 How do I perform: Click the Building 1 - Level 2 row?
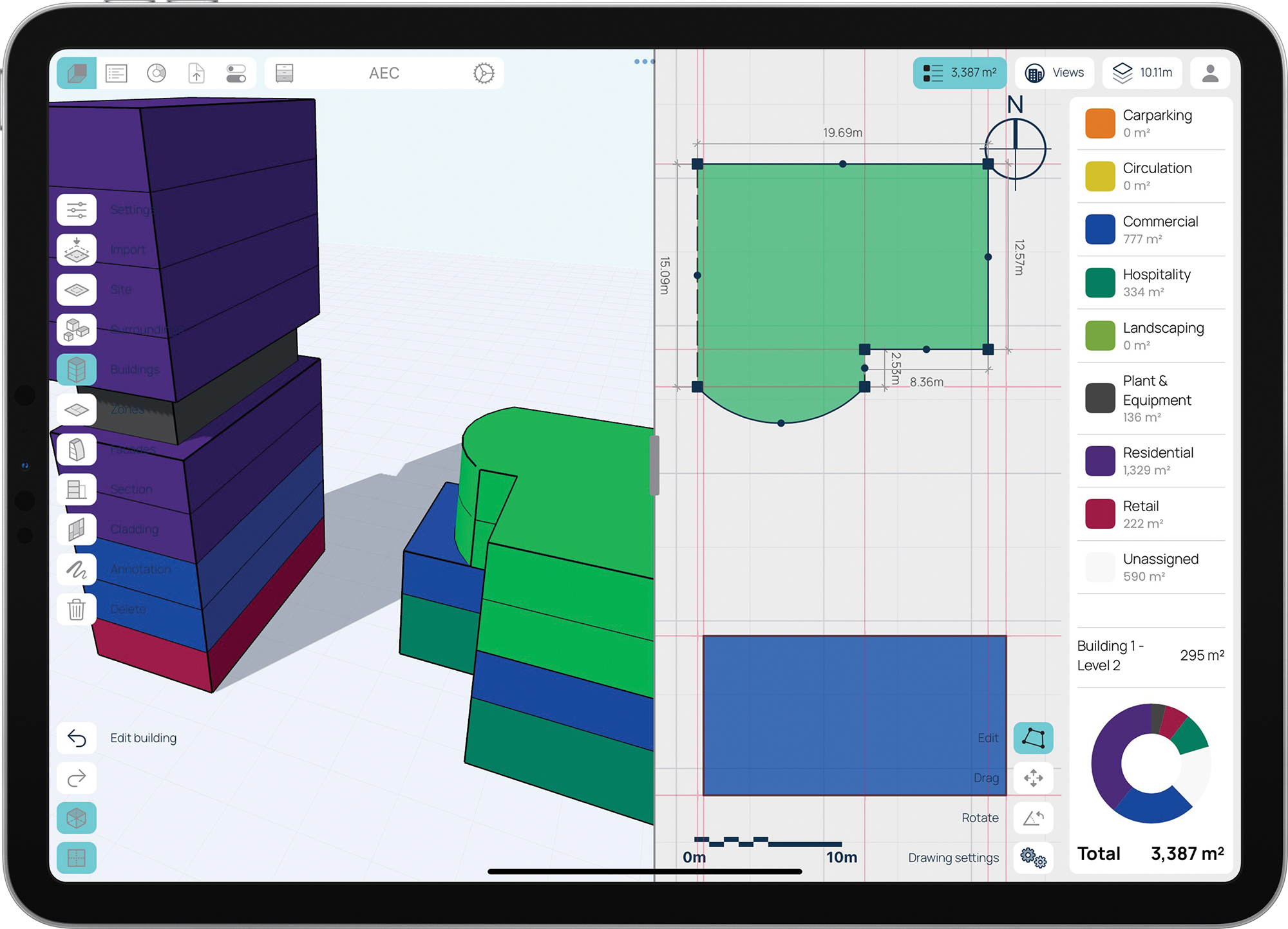(x=1151, y=655)
